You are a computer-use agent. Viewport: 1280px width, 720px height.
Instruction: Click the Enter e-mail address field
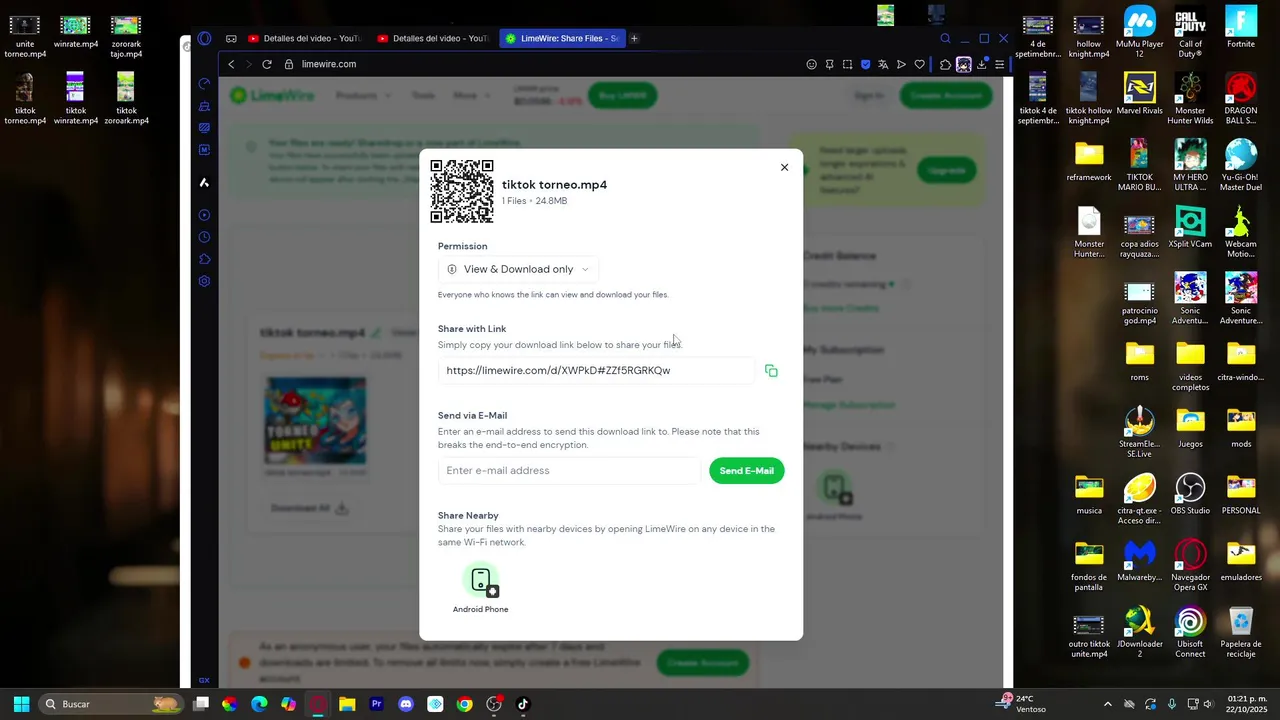click(569, 471)
